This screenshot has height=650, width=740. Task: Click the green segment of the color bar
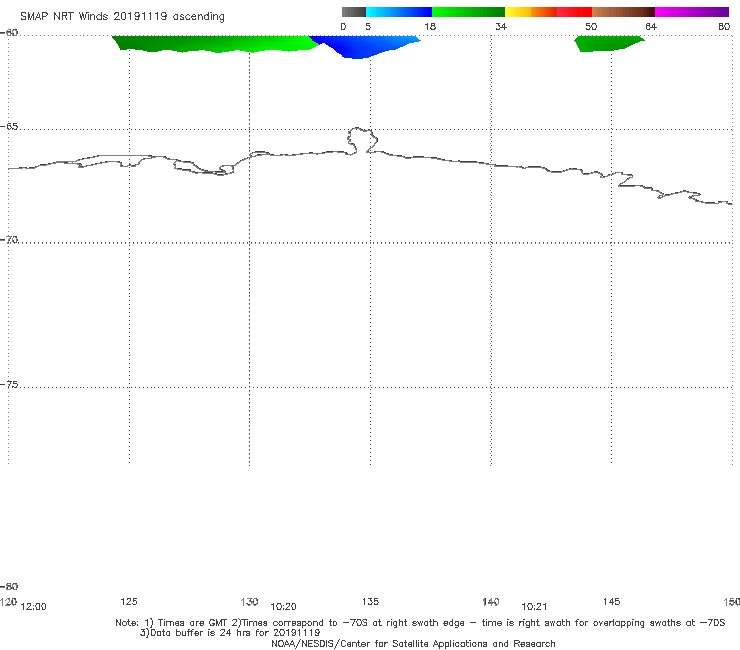(468, 12)
